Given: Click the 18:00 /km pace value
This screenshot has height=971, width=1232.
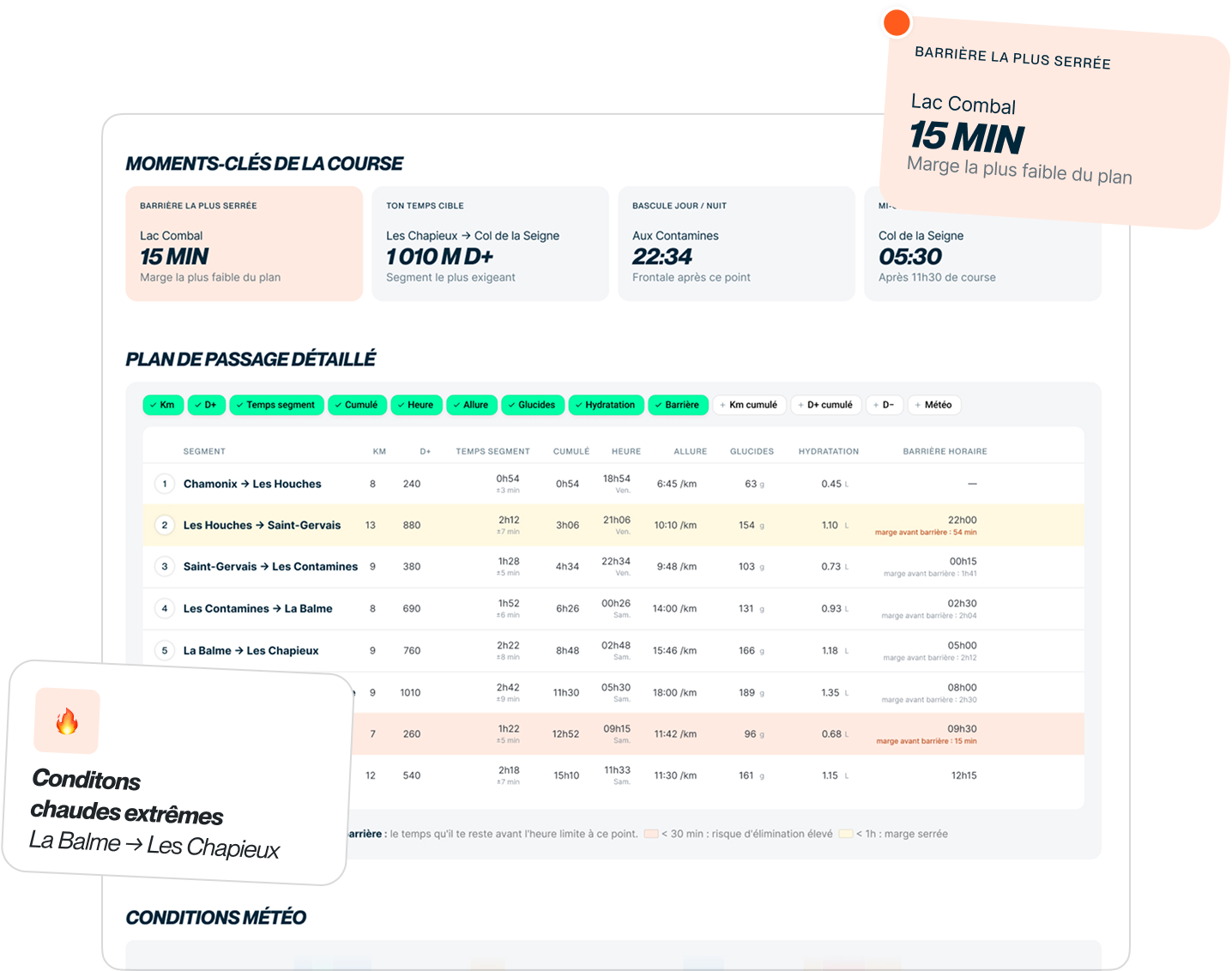Looking at the screenshot, I should pyautogui.click(x=674, y=692).
